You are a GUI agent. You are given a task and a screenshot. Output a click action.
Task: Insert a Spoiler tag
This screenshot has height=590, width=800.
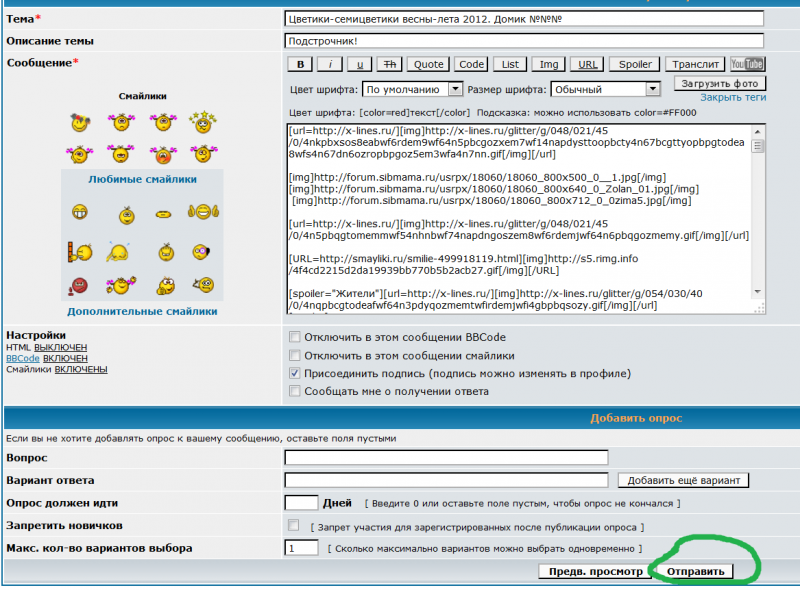point(635,64)
